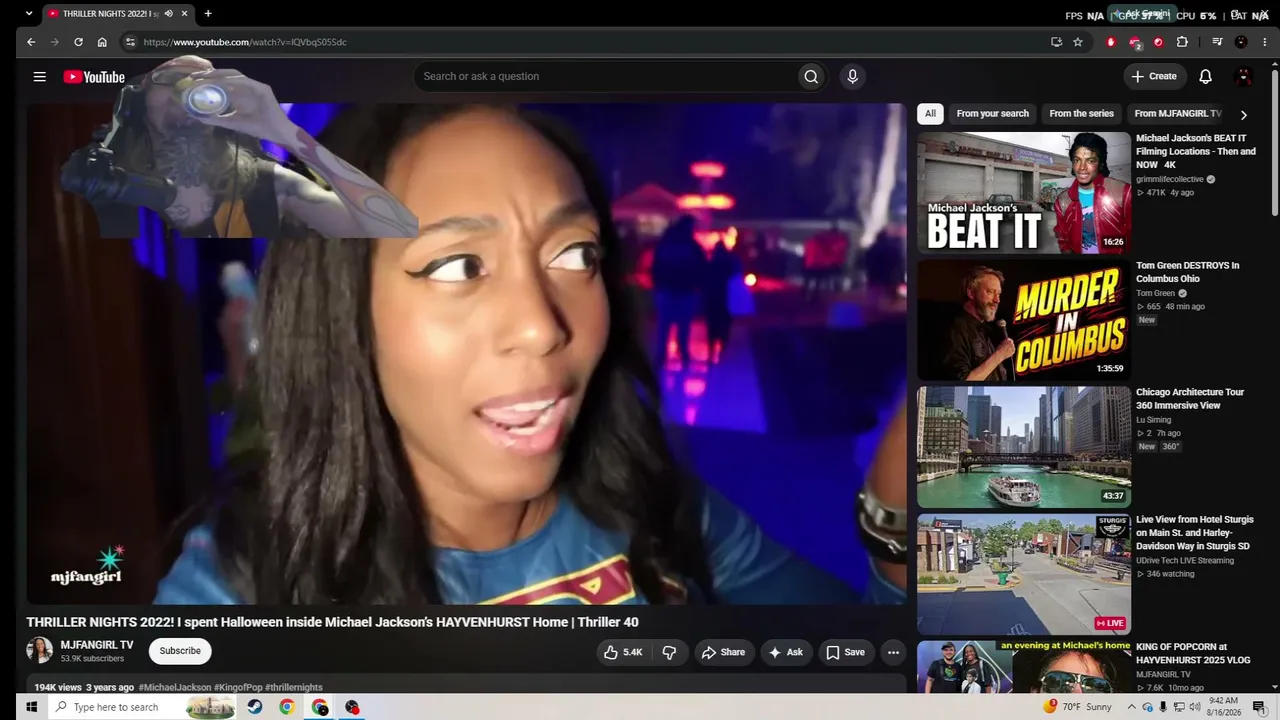Open the Murder in Columbus thumbnail
The image size is (1280, 720).
1024,320
